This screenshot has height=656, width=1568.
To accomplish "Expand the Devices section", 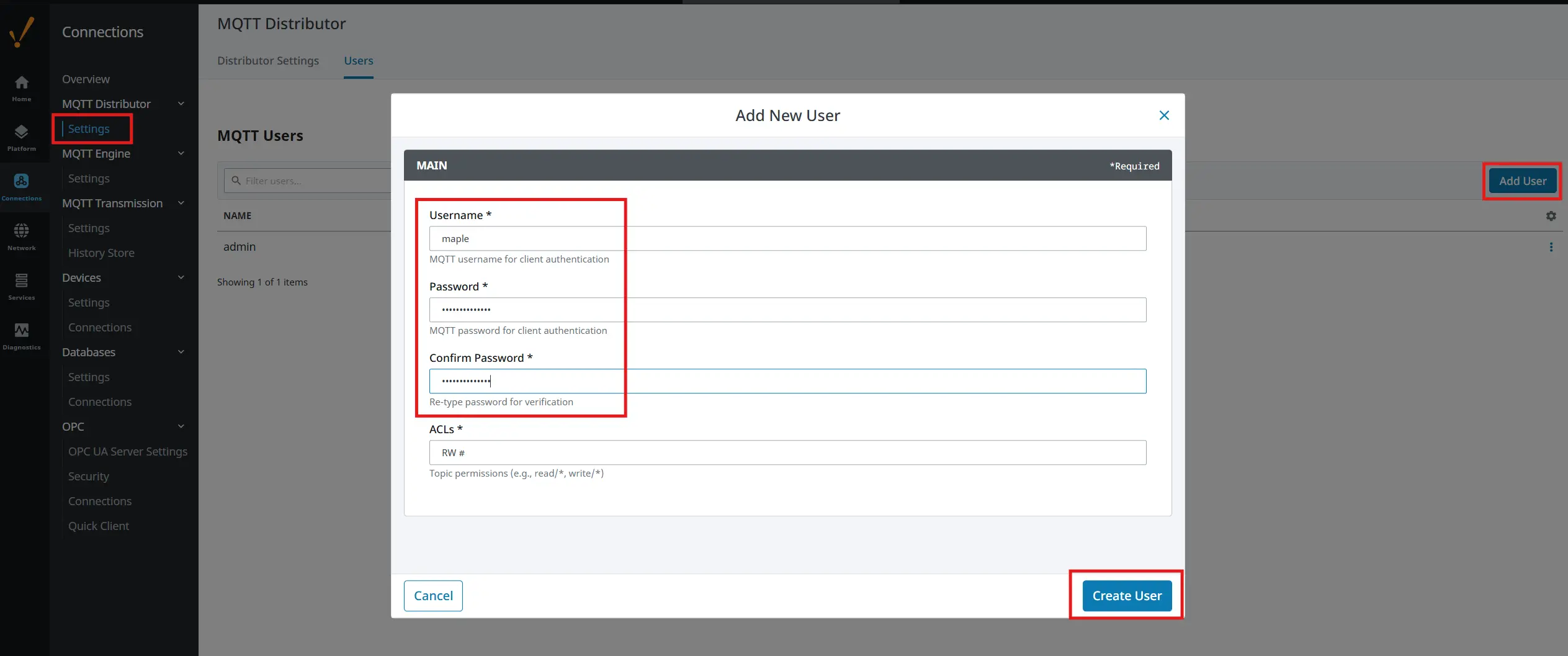I will click(x=181, y=277).
